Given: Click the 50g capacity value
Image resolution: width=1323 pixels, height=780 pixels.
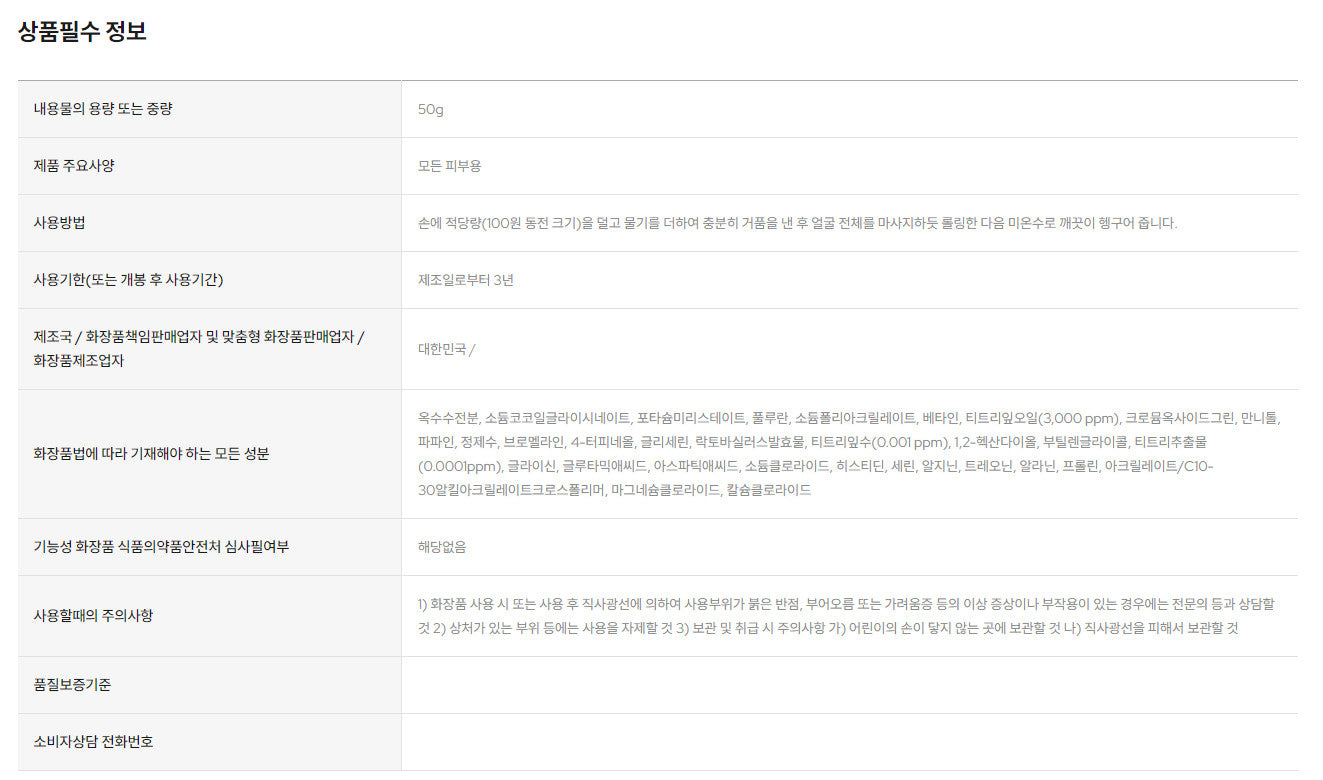Looking at the screenshot, I should point(431,109).
